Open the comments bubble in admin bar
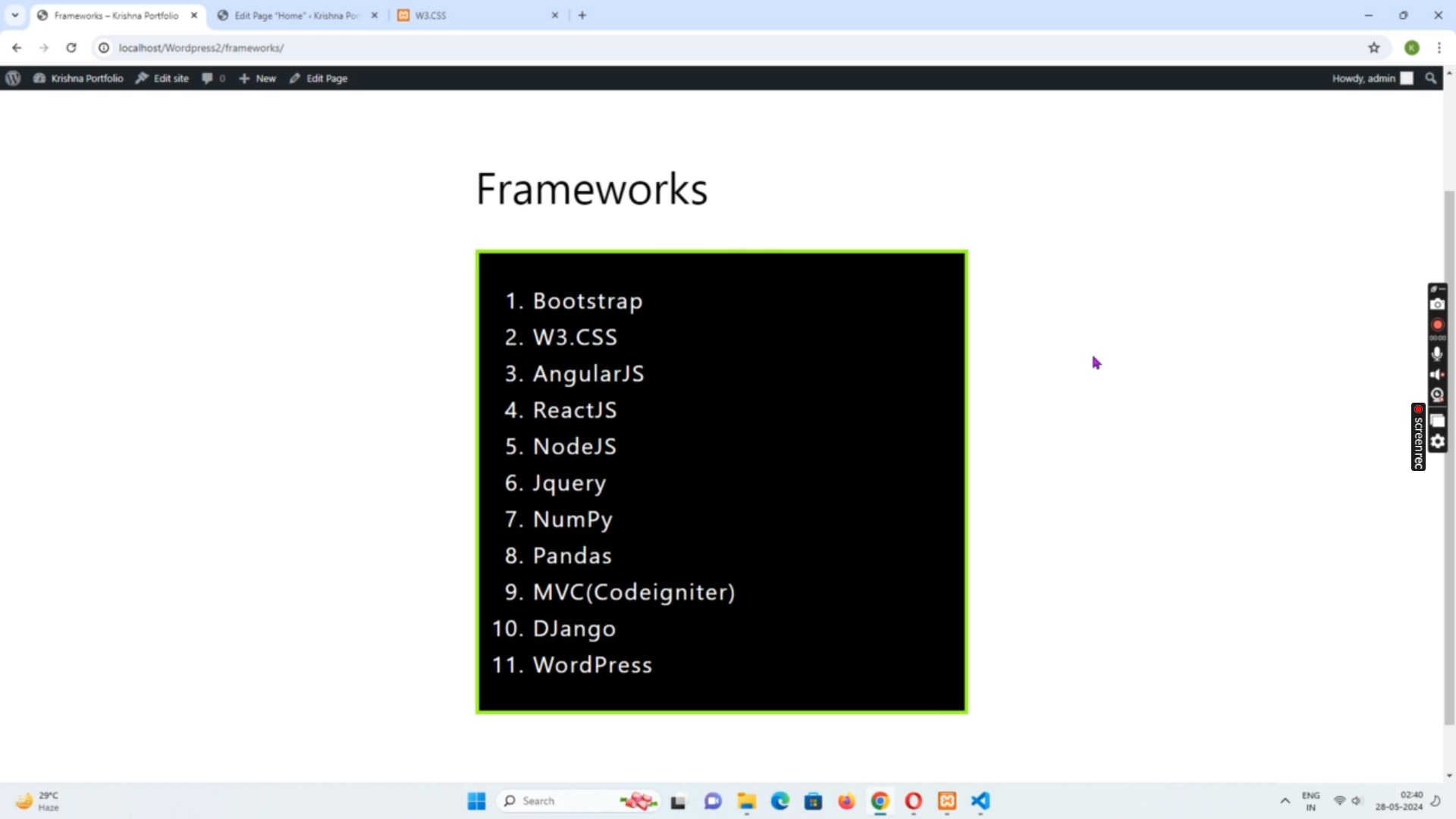 213,78
